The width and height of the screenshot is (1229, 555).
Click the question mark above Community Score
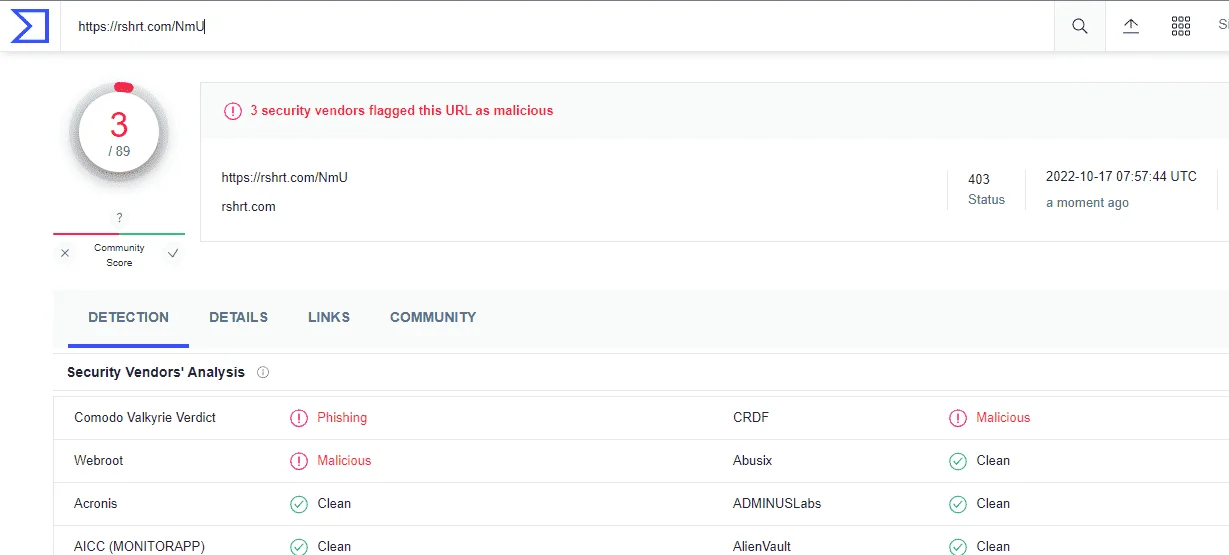[x=119, y=218]
